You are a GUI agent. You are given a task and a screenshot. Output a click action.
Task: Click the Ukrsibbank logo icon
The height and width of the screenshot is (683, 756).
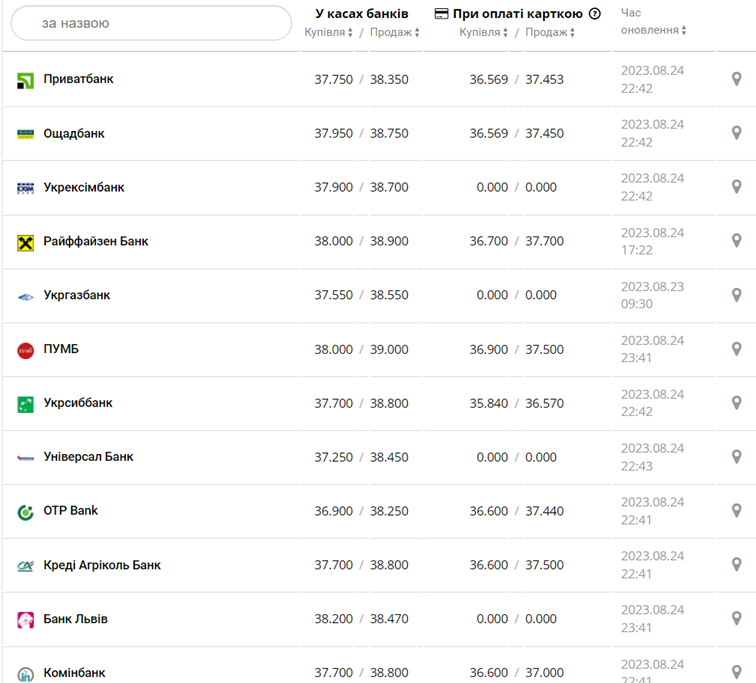26,404
